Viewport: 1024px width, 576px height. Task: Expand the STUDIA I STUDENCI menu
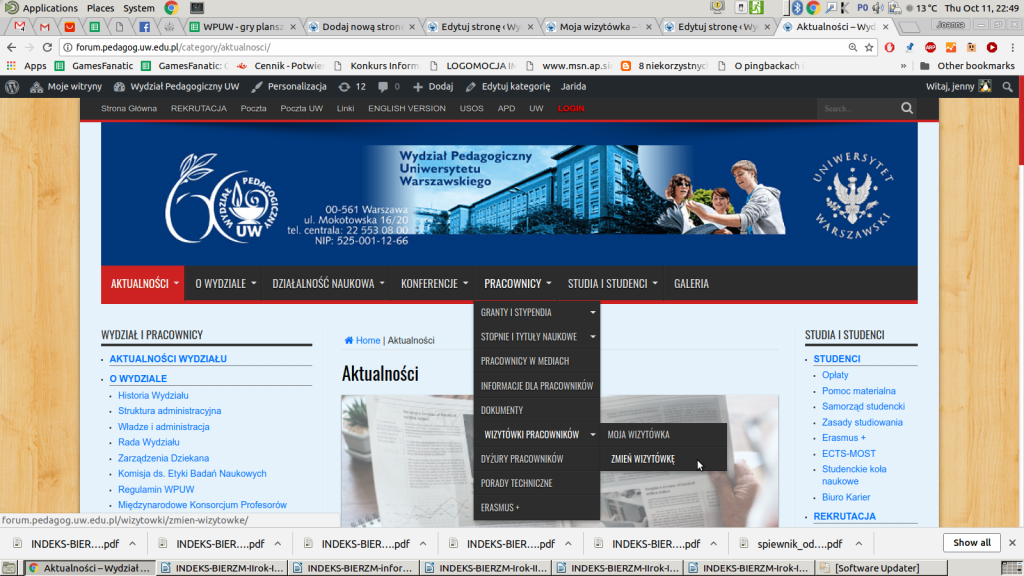pos(612,283)
